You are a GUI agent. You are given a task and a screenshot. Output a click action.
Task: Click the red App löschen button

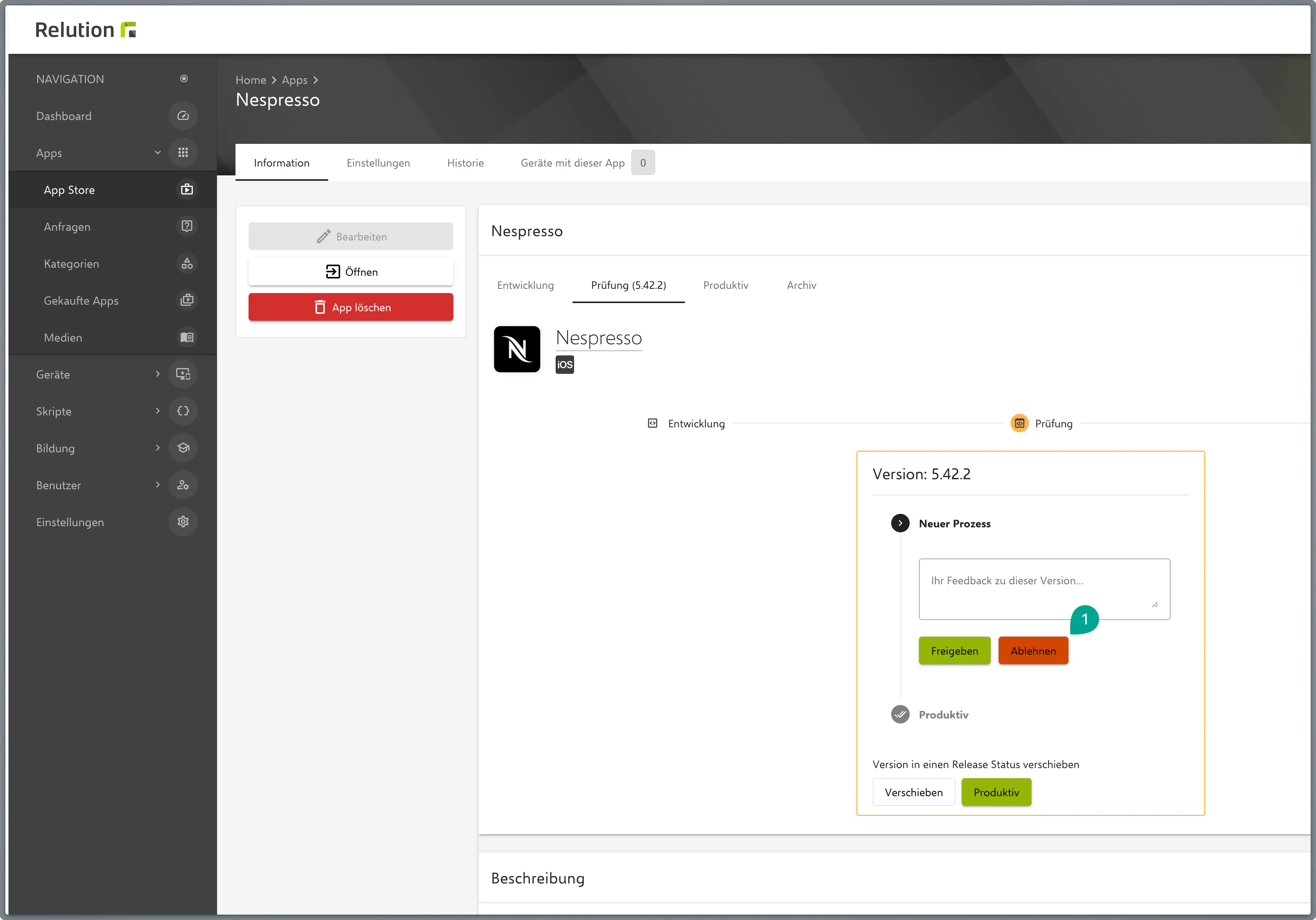click(350, 307)
